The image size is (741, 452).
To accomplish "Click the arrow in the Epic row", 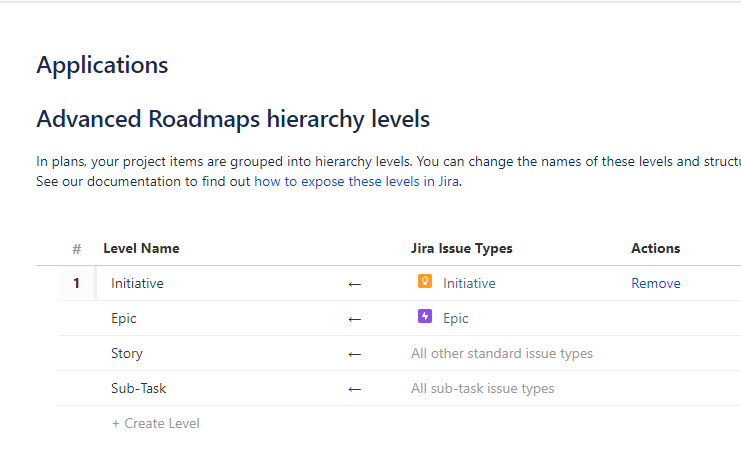I will (x=354, y=319).
